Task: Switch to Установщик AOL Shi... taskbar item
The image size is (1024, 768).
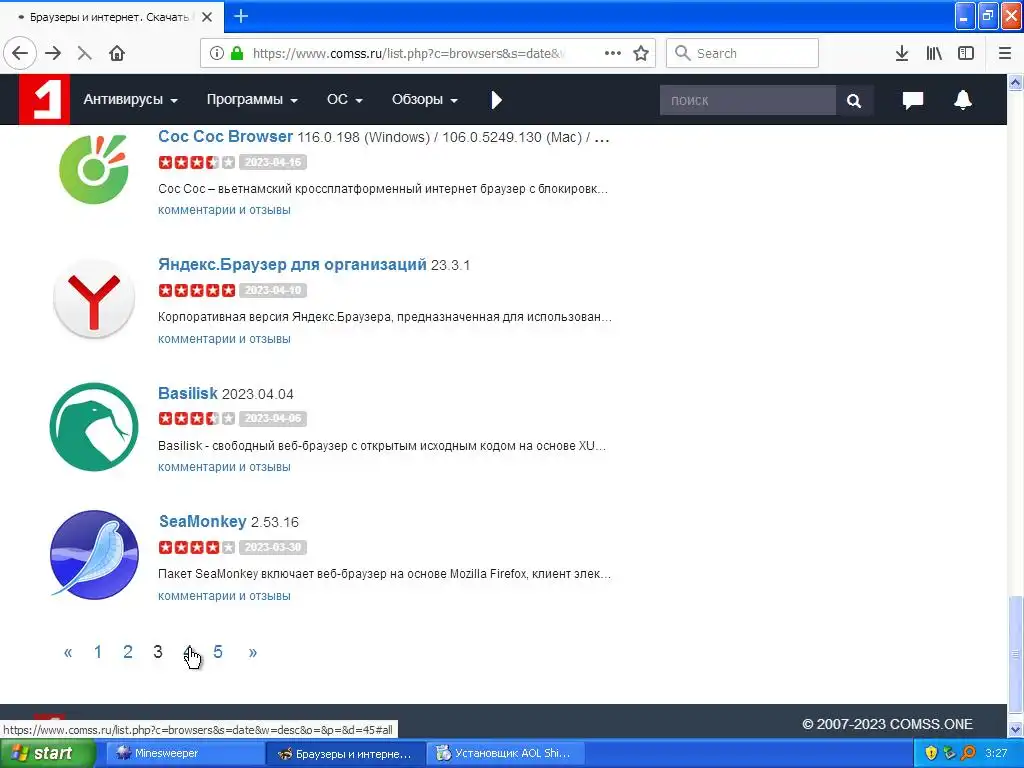Action: (504, 753)
